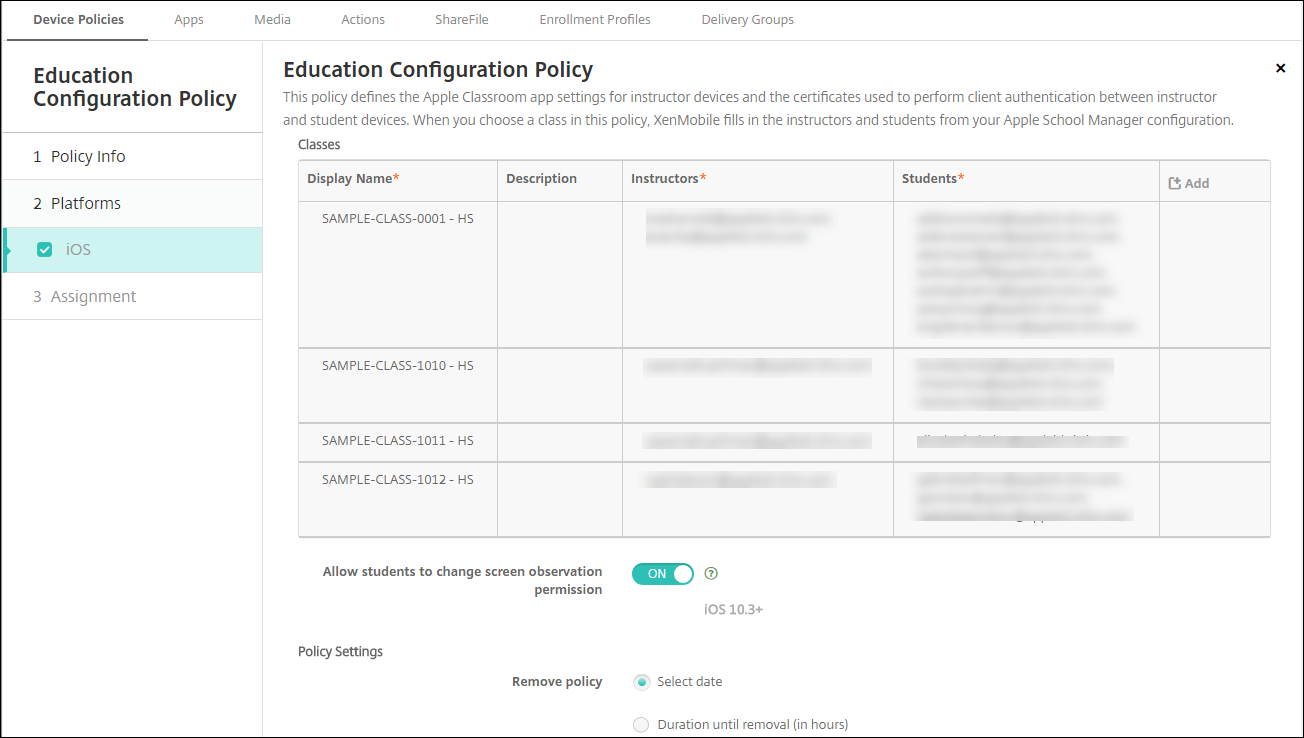Go to Policy Info step
Viewport: 1304px width, 738px height.
pos(88,156)
